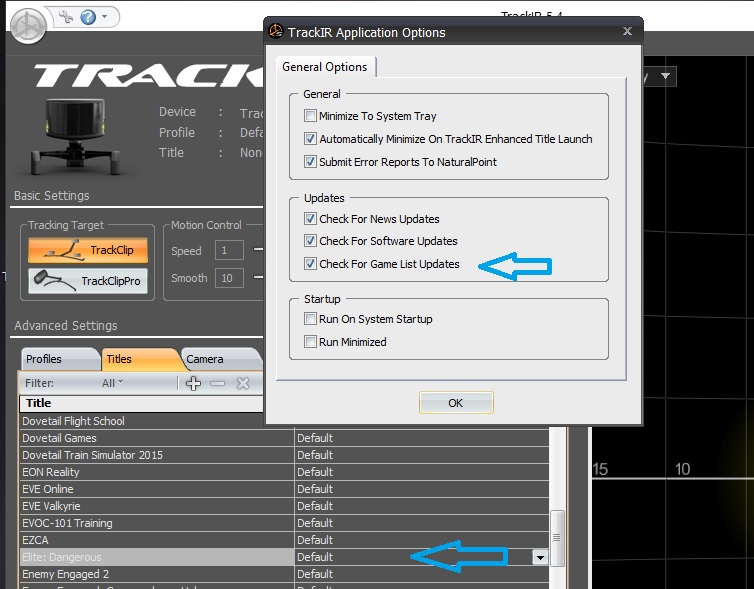This screenshot has height=589, width=754.
Task: Select Elite: Dangerous title row
Action: 157,557
